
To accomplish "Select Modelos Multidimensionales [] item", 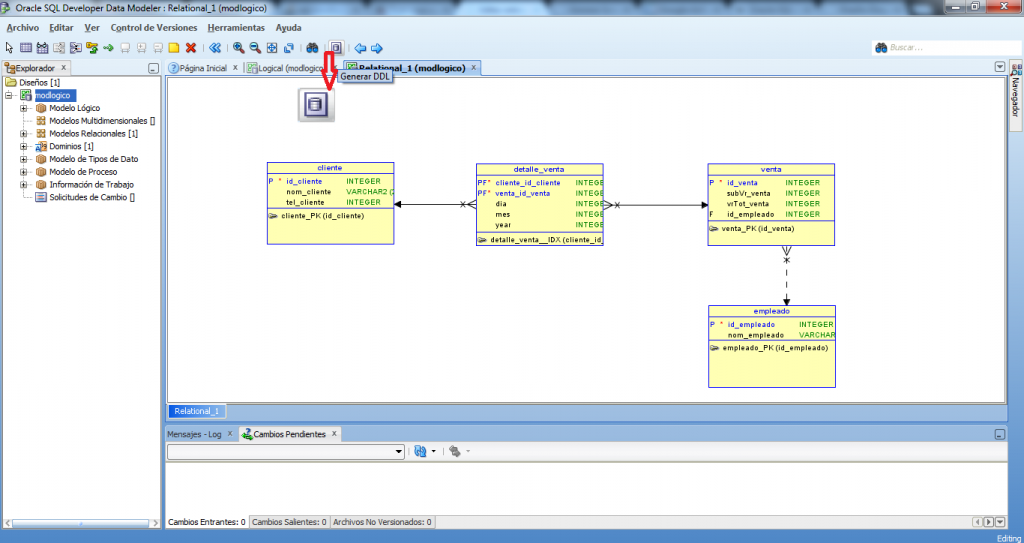I will (102, 121).
